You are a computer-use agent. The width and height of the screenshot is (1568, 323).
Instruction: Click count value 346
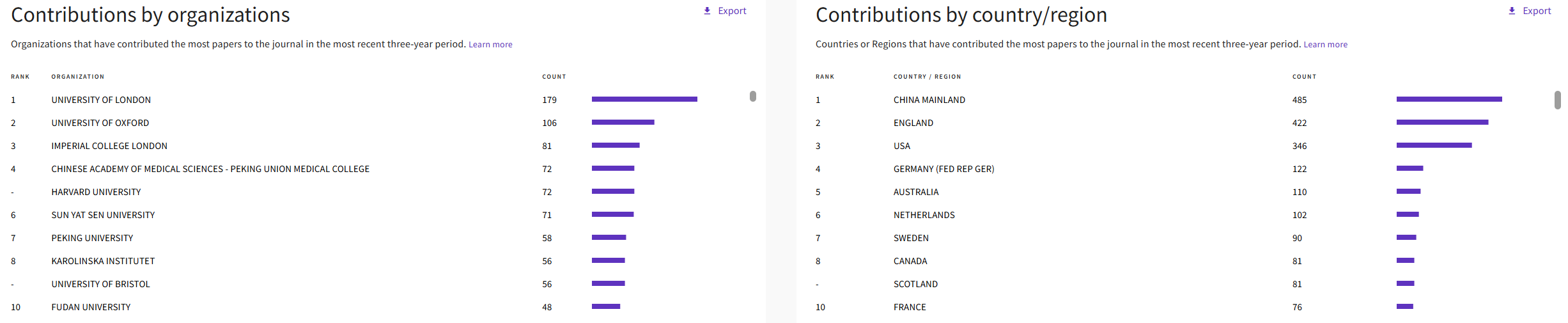pyautogui.click(x=1299, y=146)
